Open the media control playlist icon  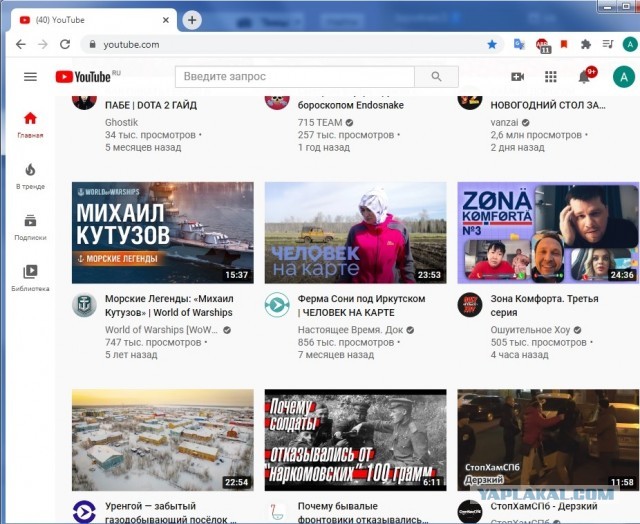pos(608,44)
